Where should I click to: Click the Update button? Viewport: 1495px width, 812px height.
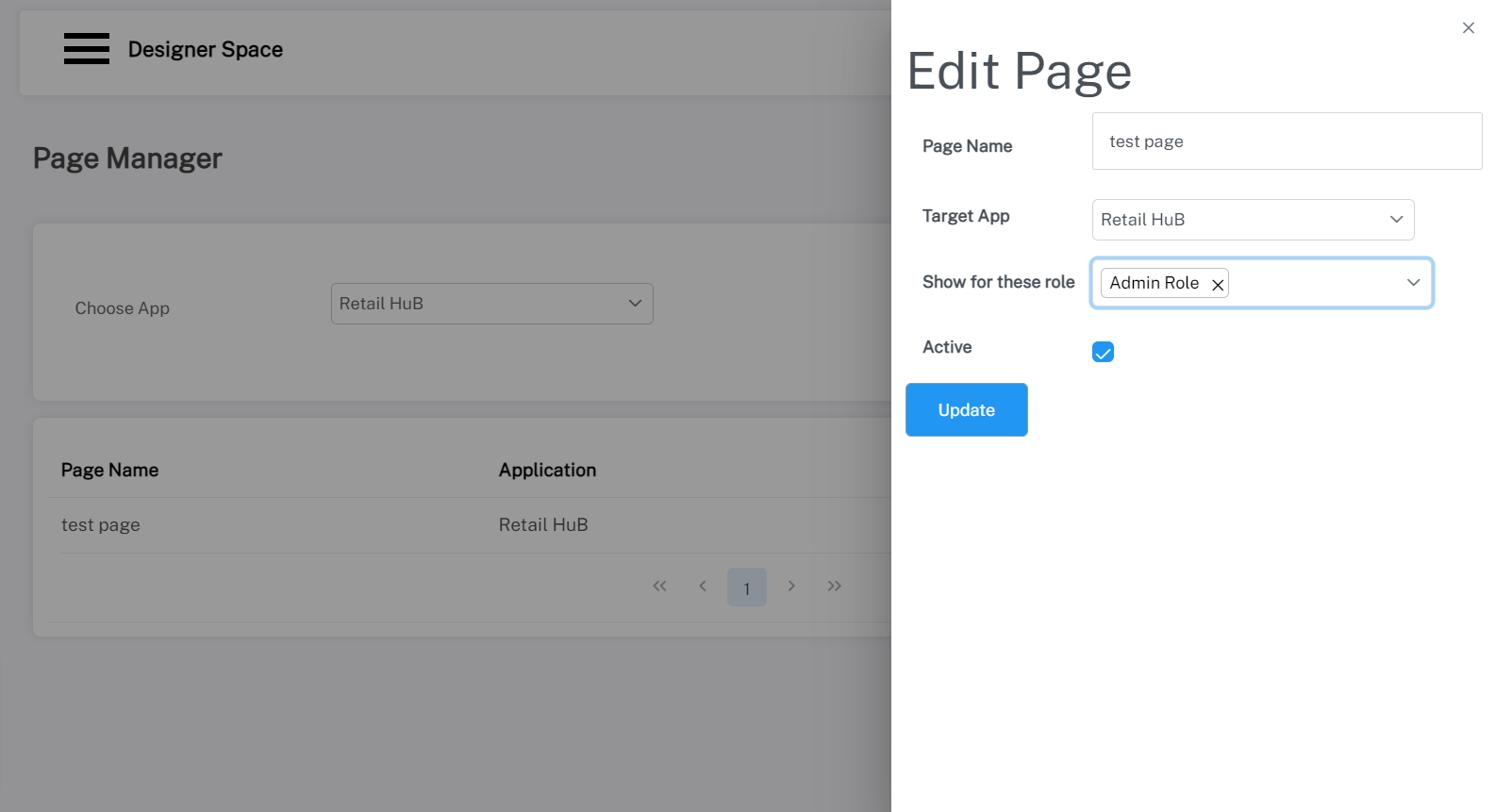[x=966, y=410]
